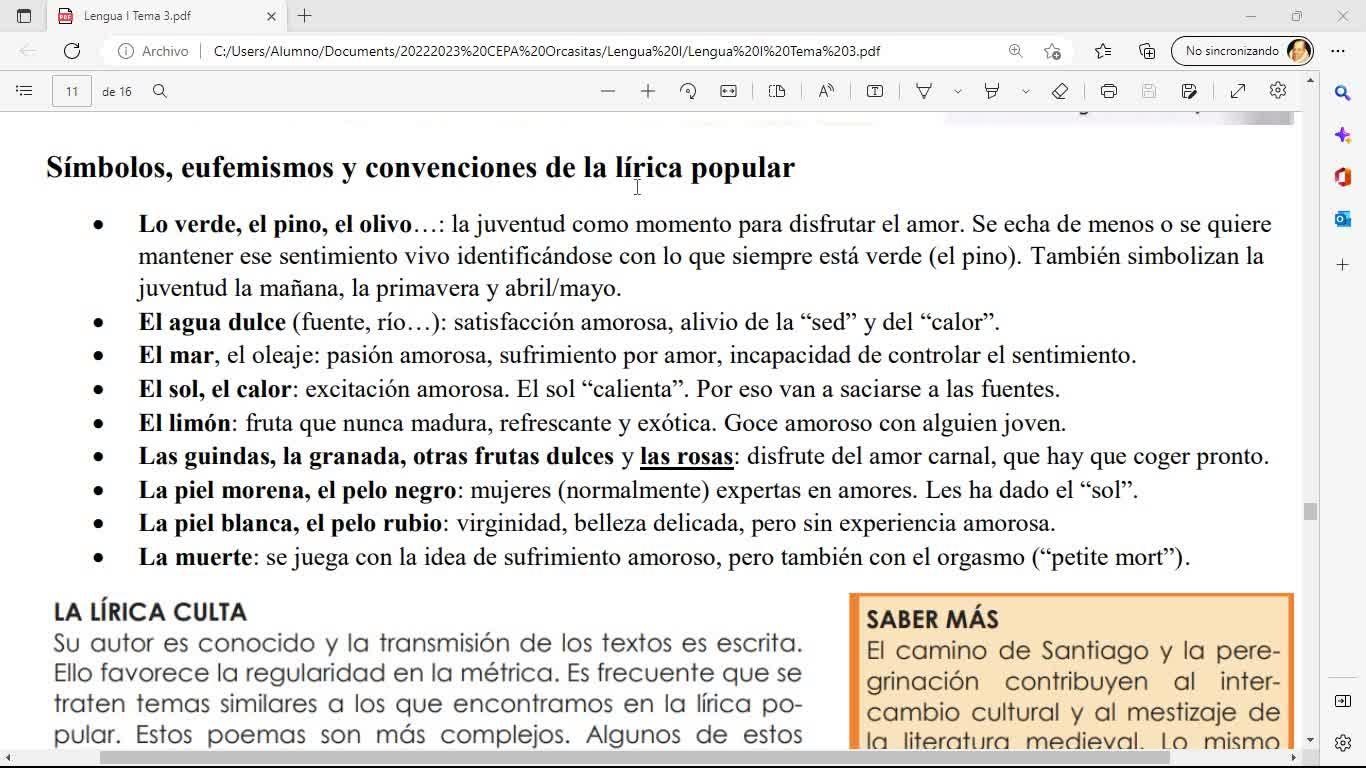Open sidebar settings gear
This screenshot has width=1366, height=768.
click(x=1343, y=743)
